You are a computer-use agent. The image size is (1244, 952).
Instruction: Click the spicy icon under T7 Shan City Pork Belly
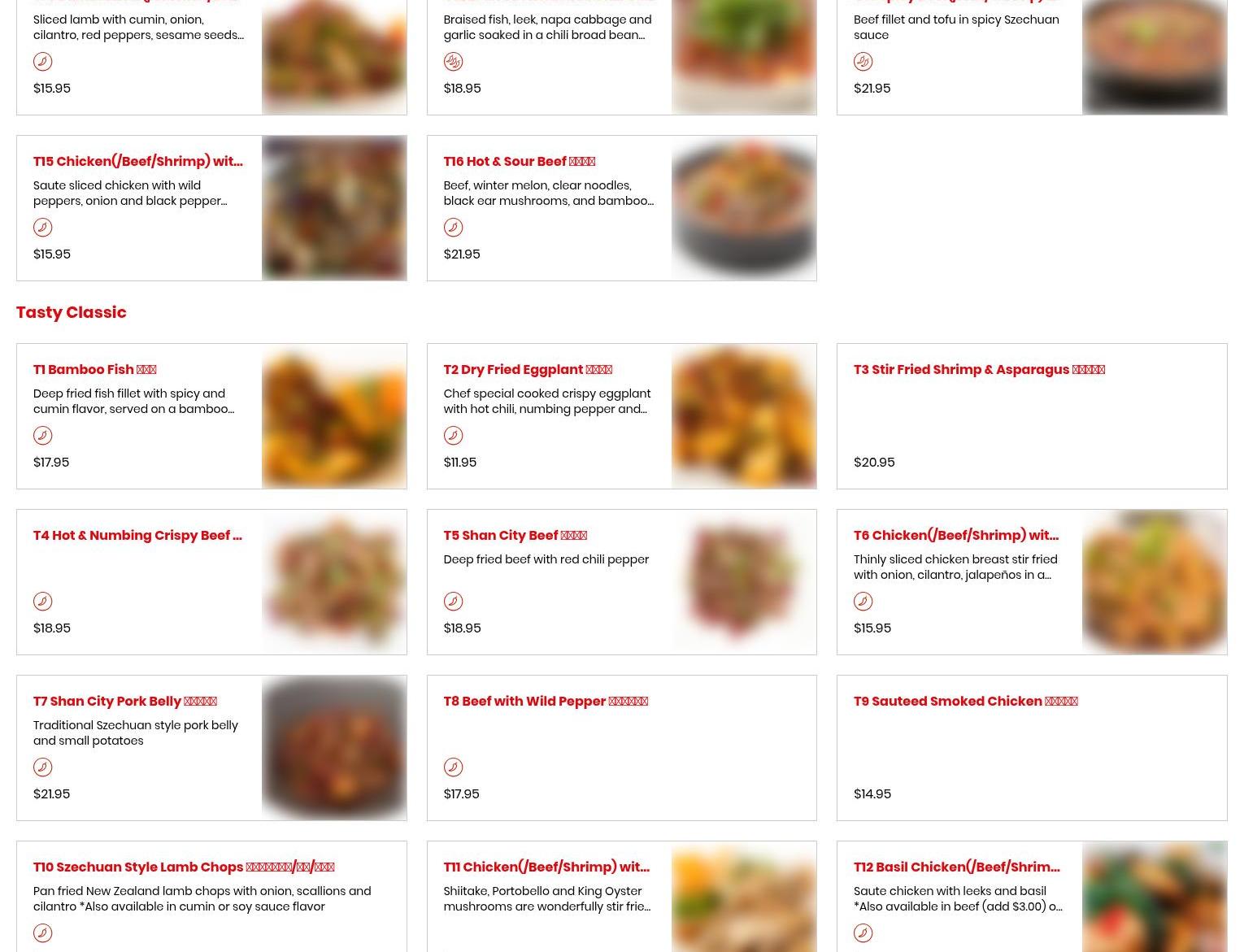(42, 767)
